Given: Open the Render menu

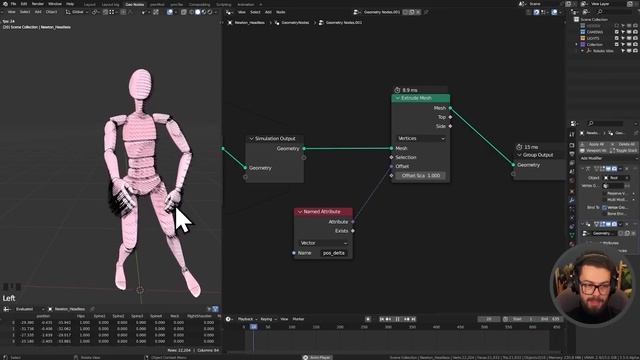Looking at the screenshot, I should coord(38,4).
